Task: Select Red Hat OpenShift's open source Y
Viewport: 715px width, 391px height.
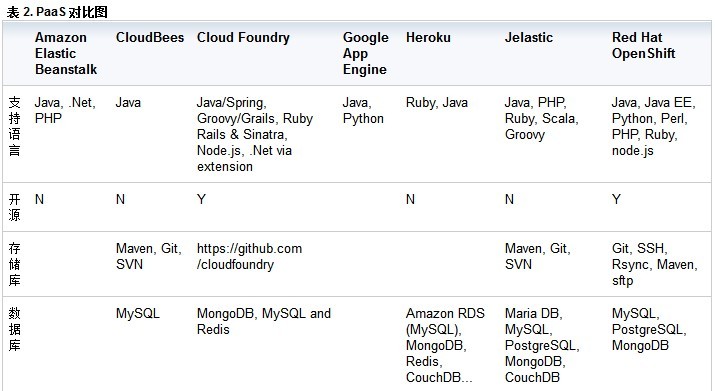Action: pyautogui.click(x=616, y=199)
